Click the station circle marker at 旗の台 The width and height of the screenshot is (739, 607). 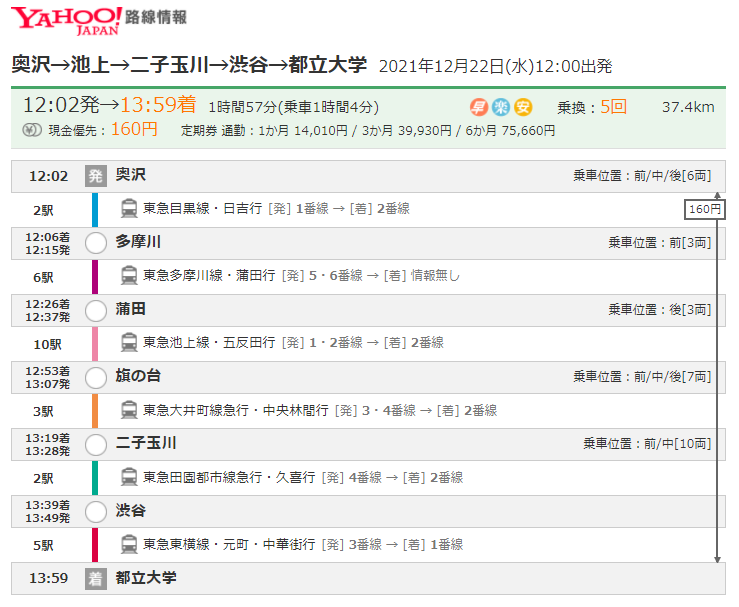pos(96,378)
